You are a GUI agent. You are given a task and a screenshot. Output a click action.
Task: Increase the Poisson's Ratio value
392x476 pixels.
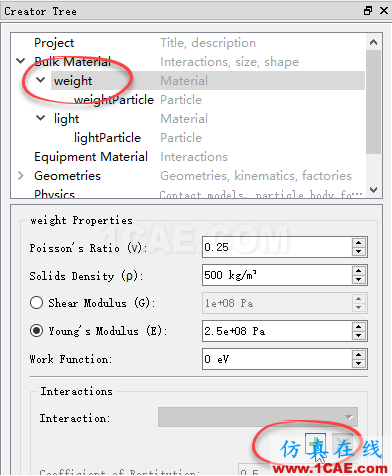coord(359,243)
